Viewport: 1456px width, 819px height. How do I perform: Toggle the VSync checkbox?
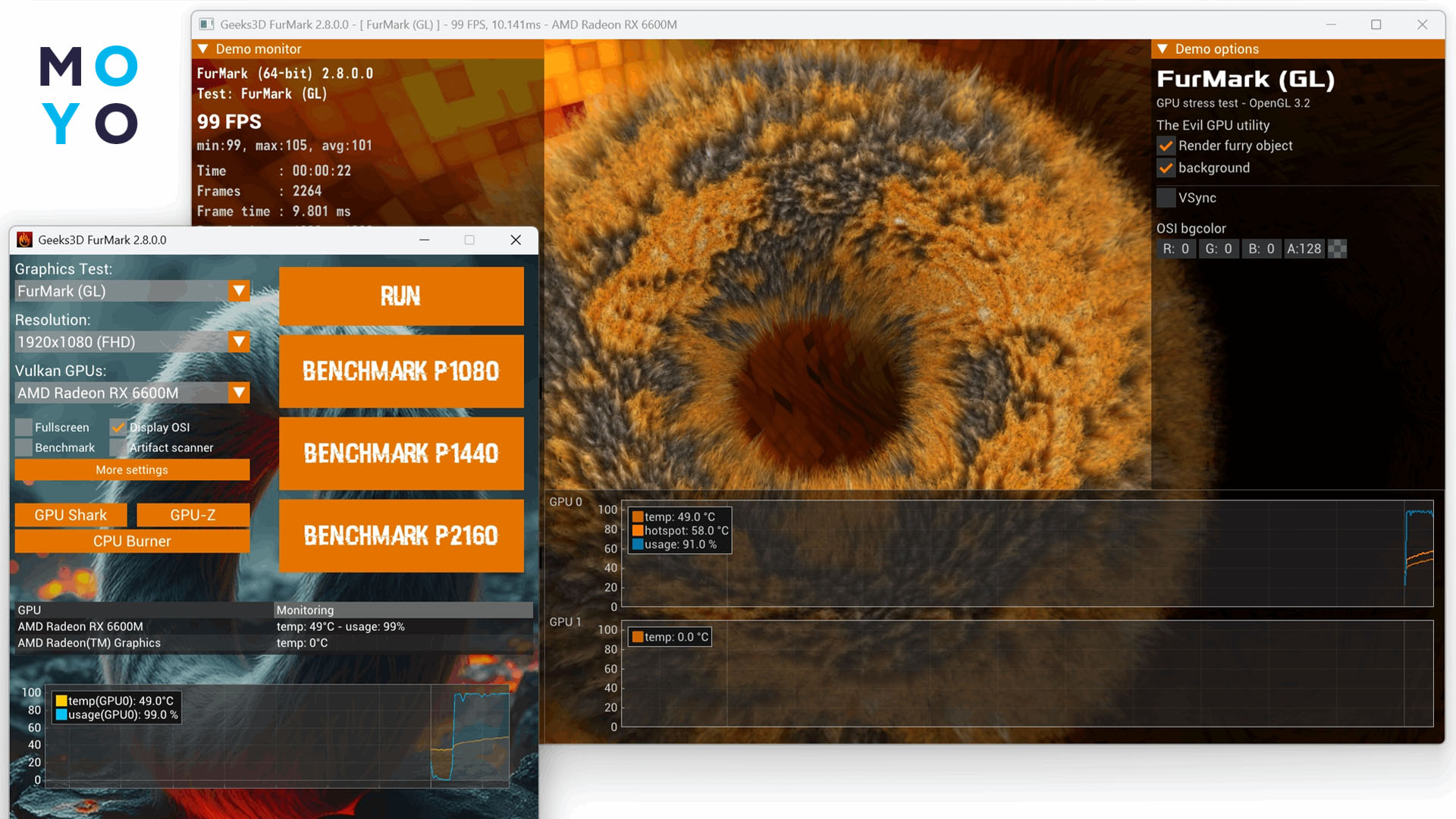pos(1166,198)
